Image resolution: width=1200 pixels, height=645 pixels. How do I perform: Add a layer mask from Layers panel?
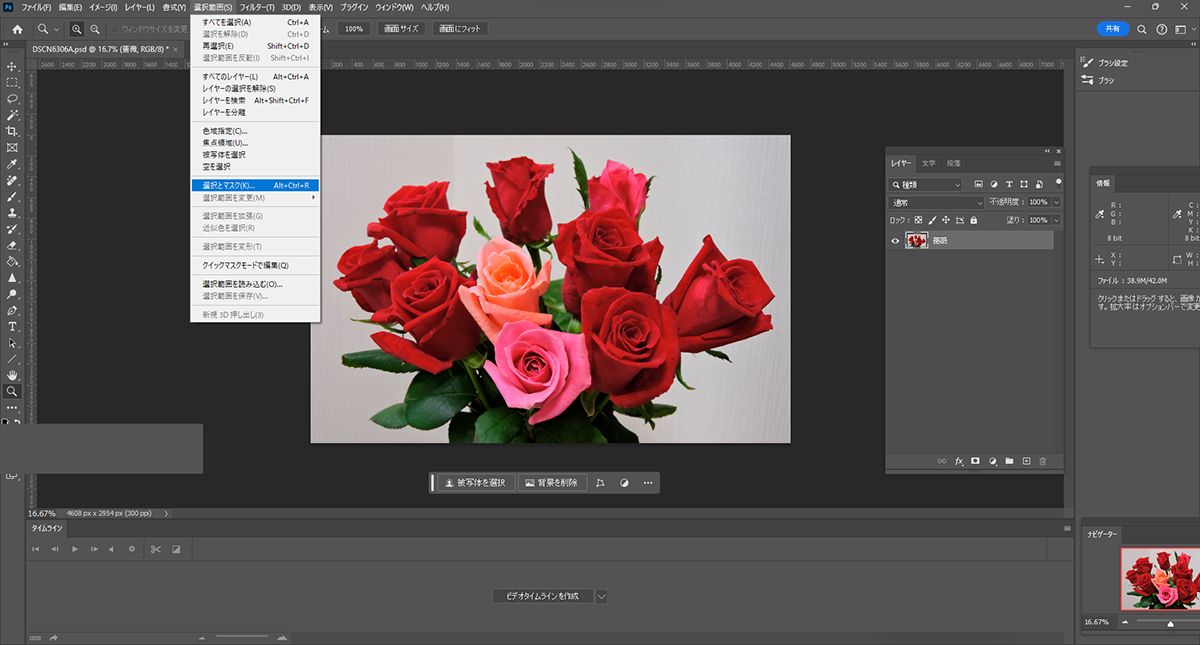point(976,461)
